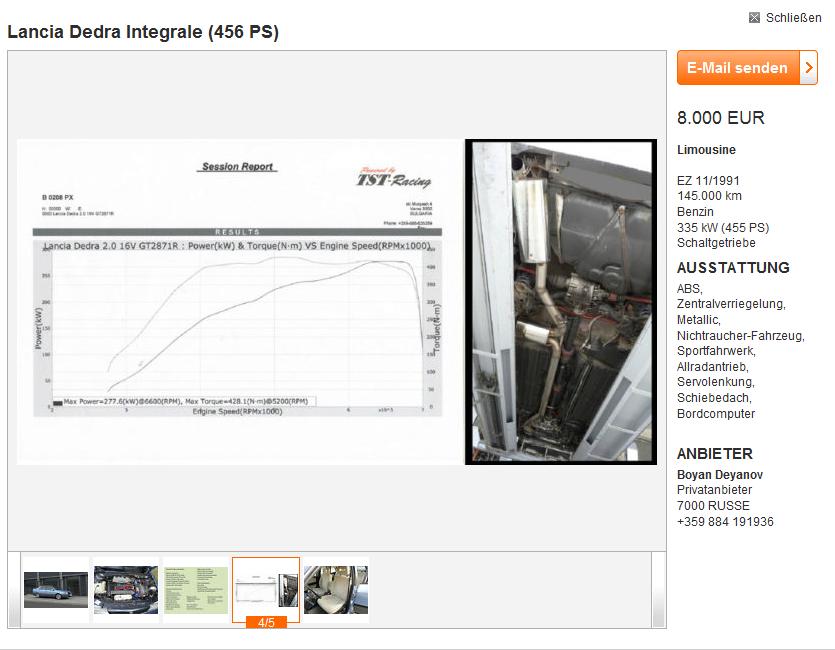Click the 145.000 km mileage text

point(709,196)
